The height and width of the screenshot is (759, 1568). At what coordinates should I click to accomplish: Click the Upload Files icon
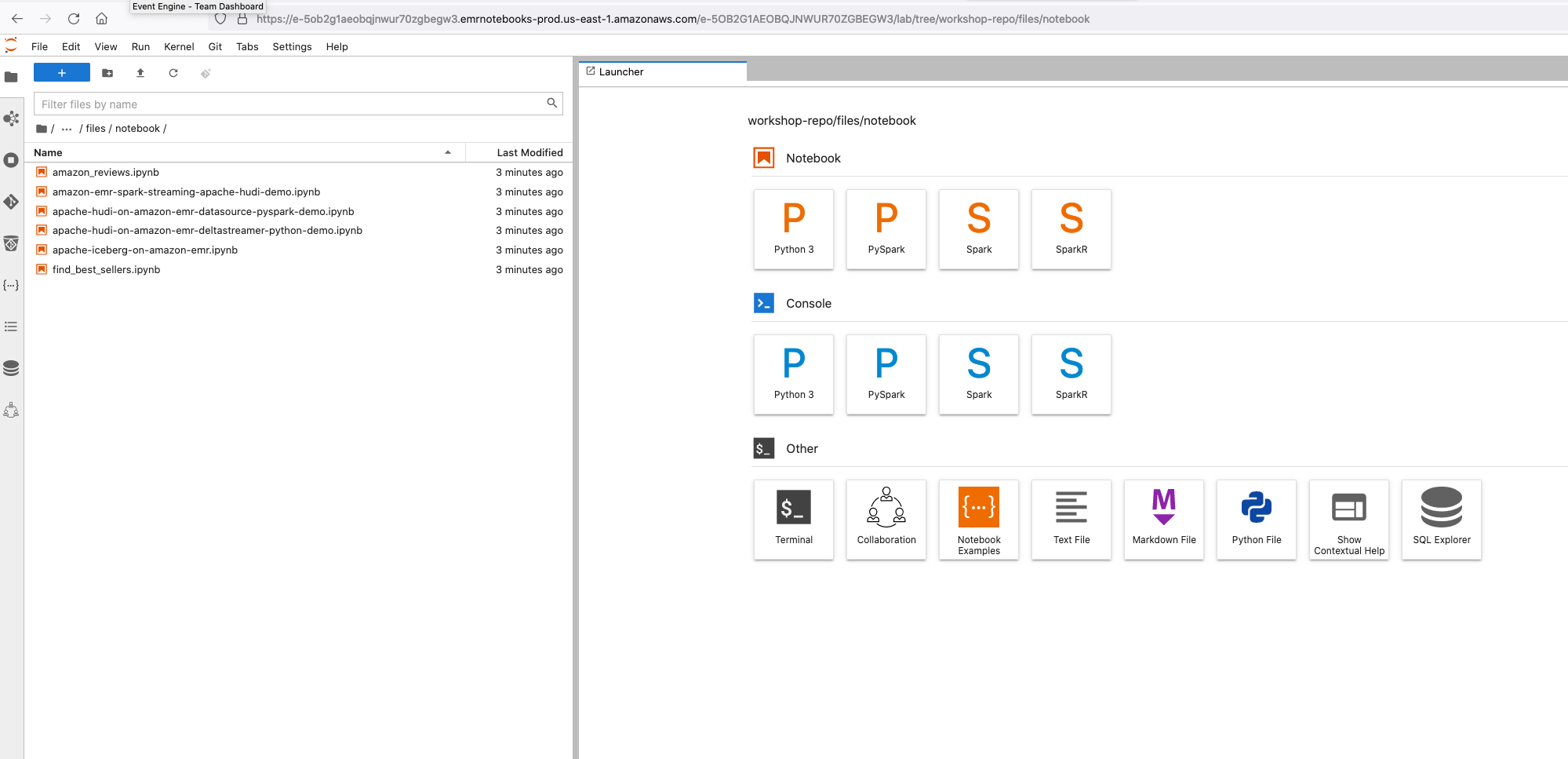point(140,73)
